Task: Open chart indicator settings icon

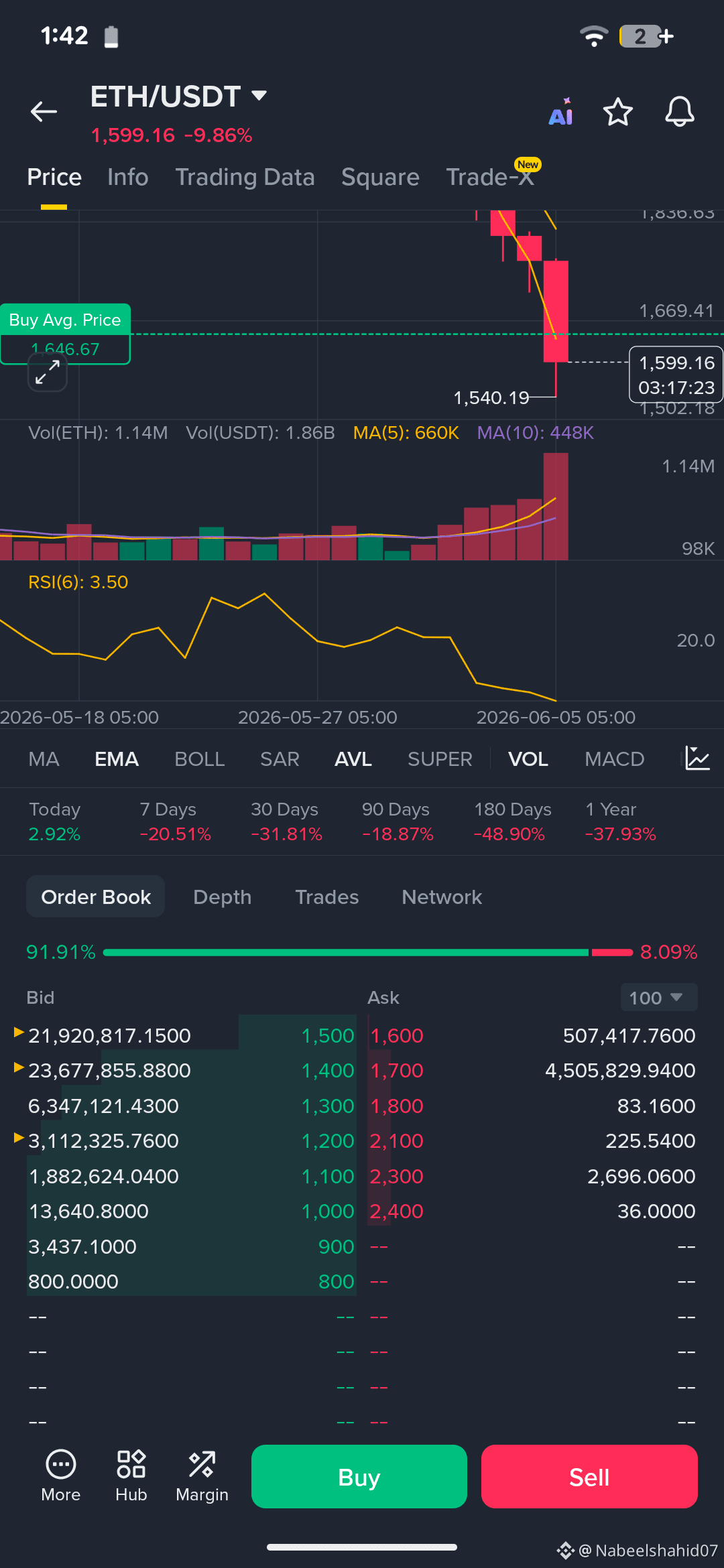Action: (697, 759)
